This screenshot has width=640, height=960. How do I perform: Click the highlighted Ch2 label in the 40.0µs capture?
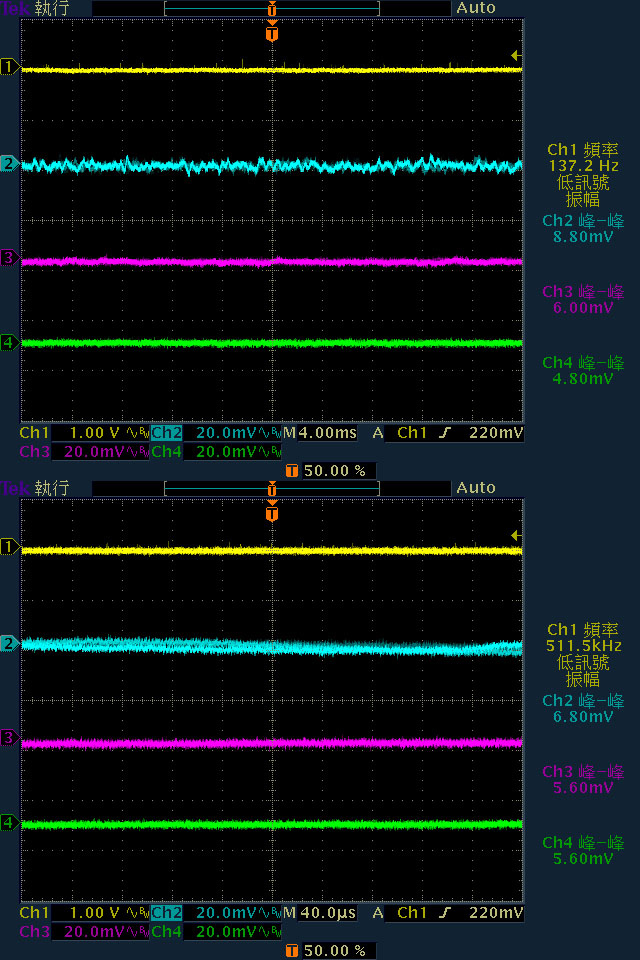167,913
